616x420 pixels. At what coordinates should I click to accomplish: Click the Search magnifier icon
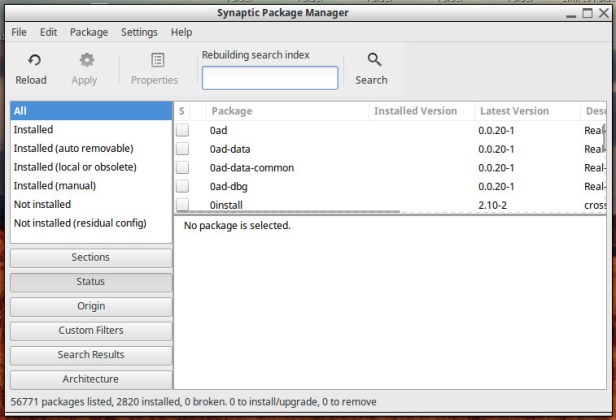372,61
